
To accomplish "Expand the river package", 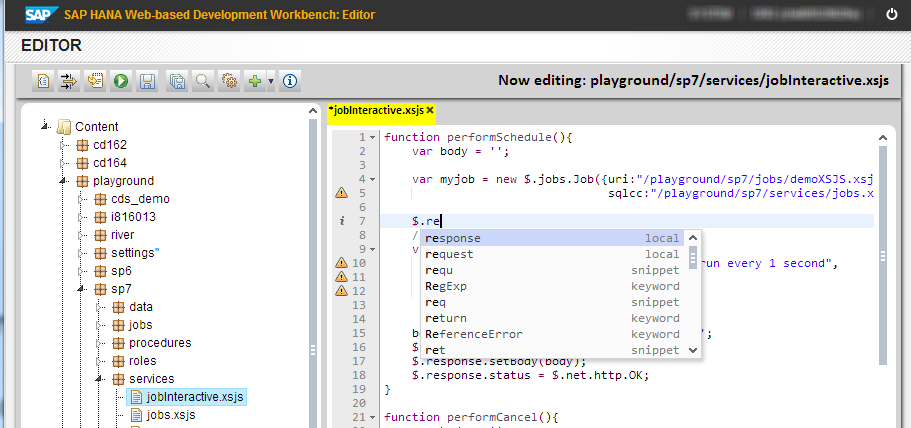I will (x=82, y=235).
